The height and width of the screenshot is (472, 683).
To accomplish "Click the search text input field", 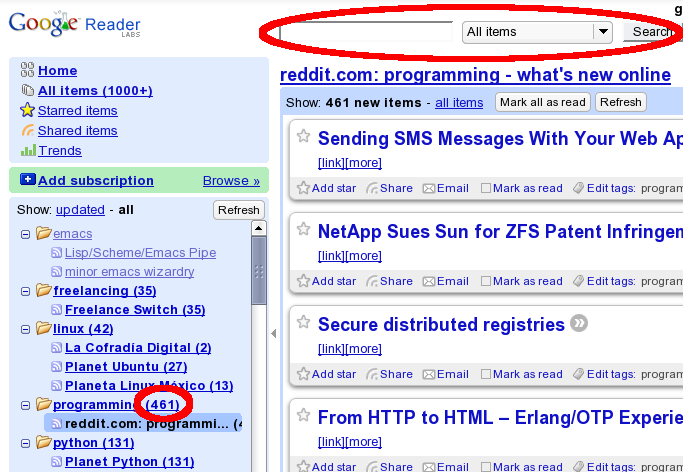I will pyautogui.click(x=366, y=32).
